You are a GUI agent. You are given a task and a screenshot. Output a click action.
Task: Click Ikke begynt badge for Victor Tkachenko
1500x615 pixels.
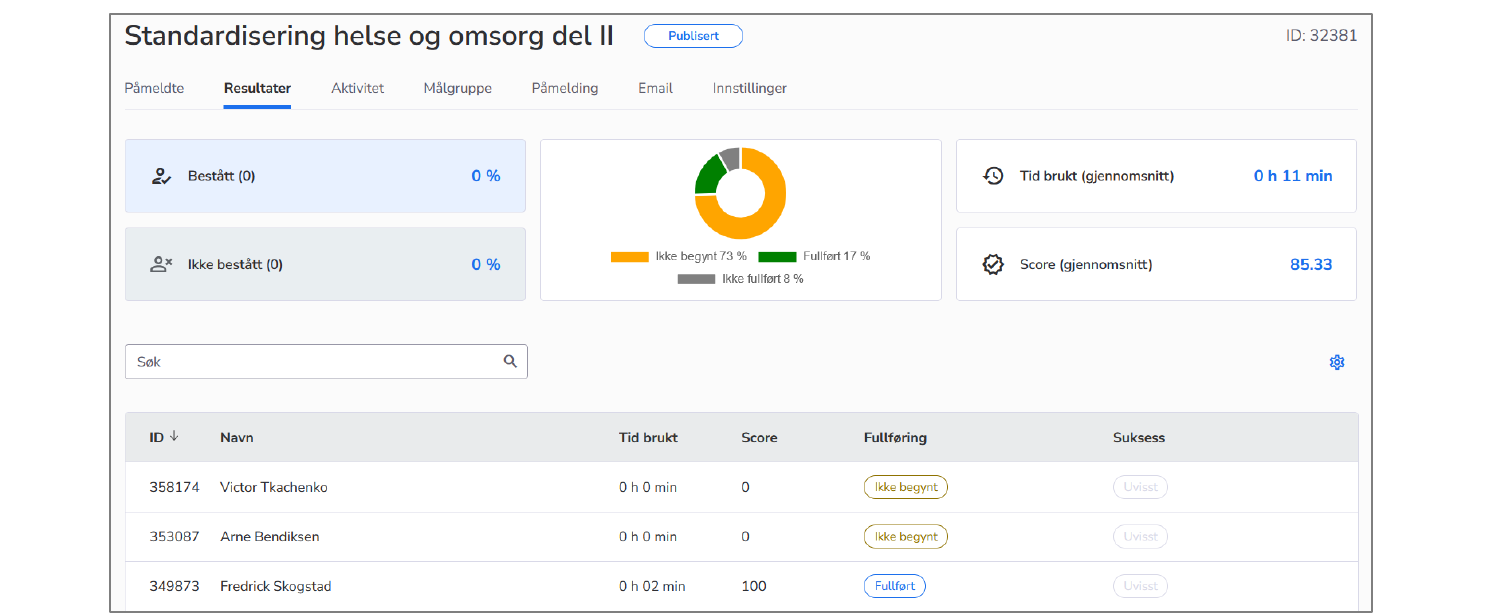pos(906,488)
